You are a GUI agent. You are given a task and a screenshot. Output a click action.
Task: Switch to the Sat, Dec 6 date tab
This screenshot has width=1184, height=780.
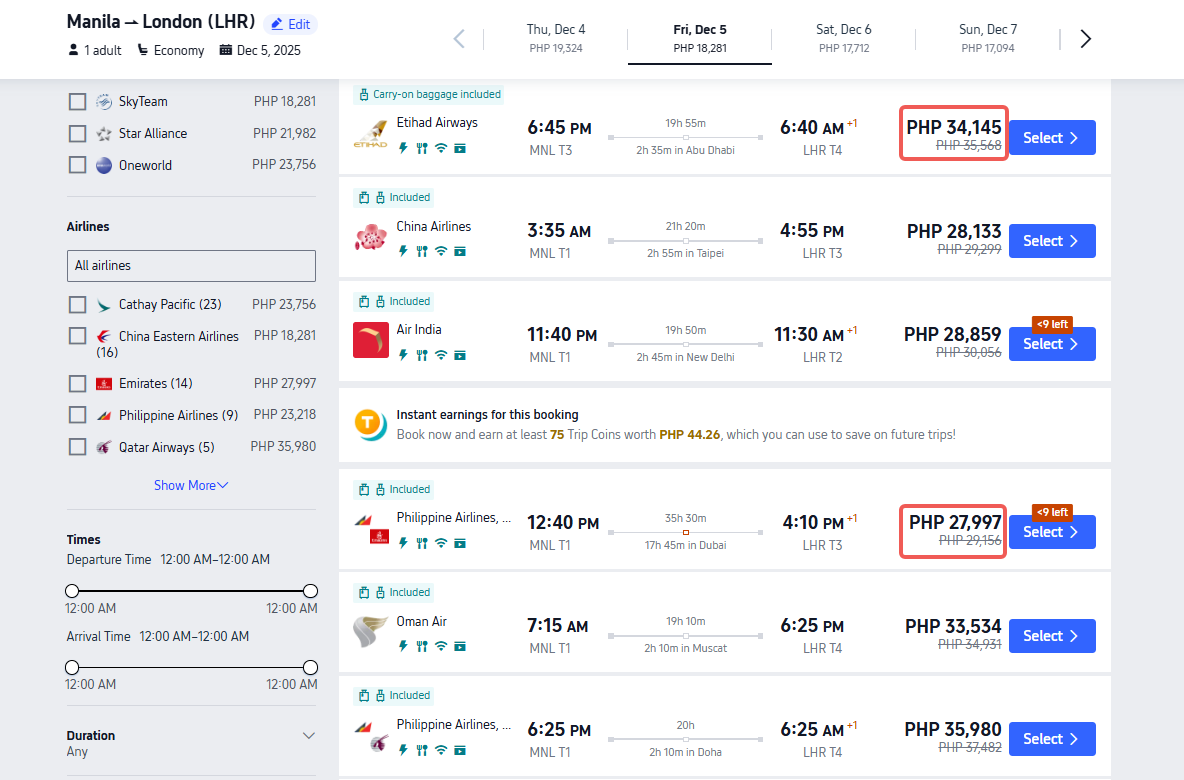click(x=842, y=38)
